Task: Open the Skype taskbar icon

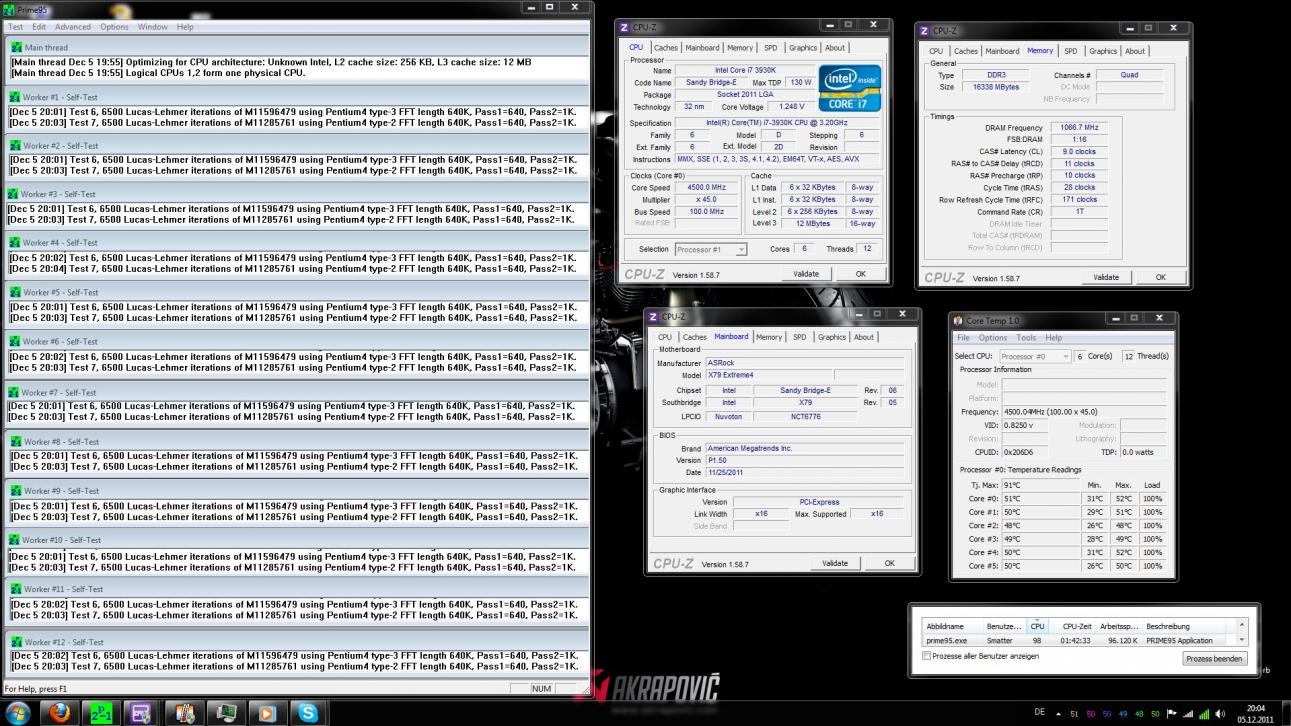Action: pos(307,712)
